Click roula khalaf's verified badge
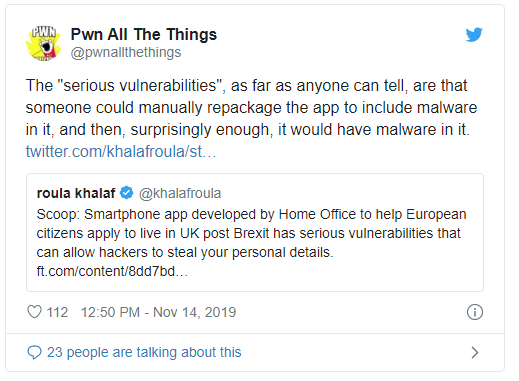The width and height of the screenshot is (519, 381). coord(127,193)
